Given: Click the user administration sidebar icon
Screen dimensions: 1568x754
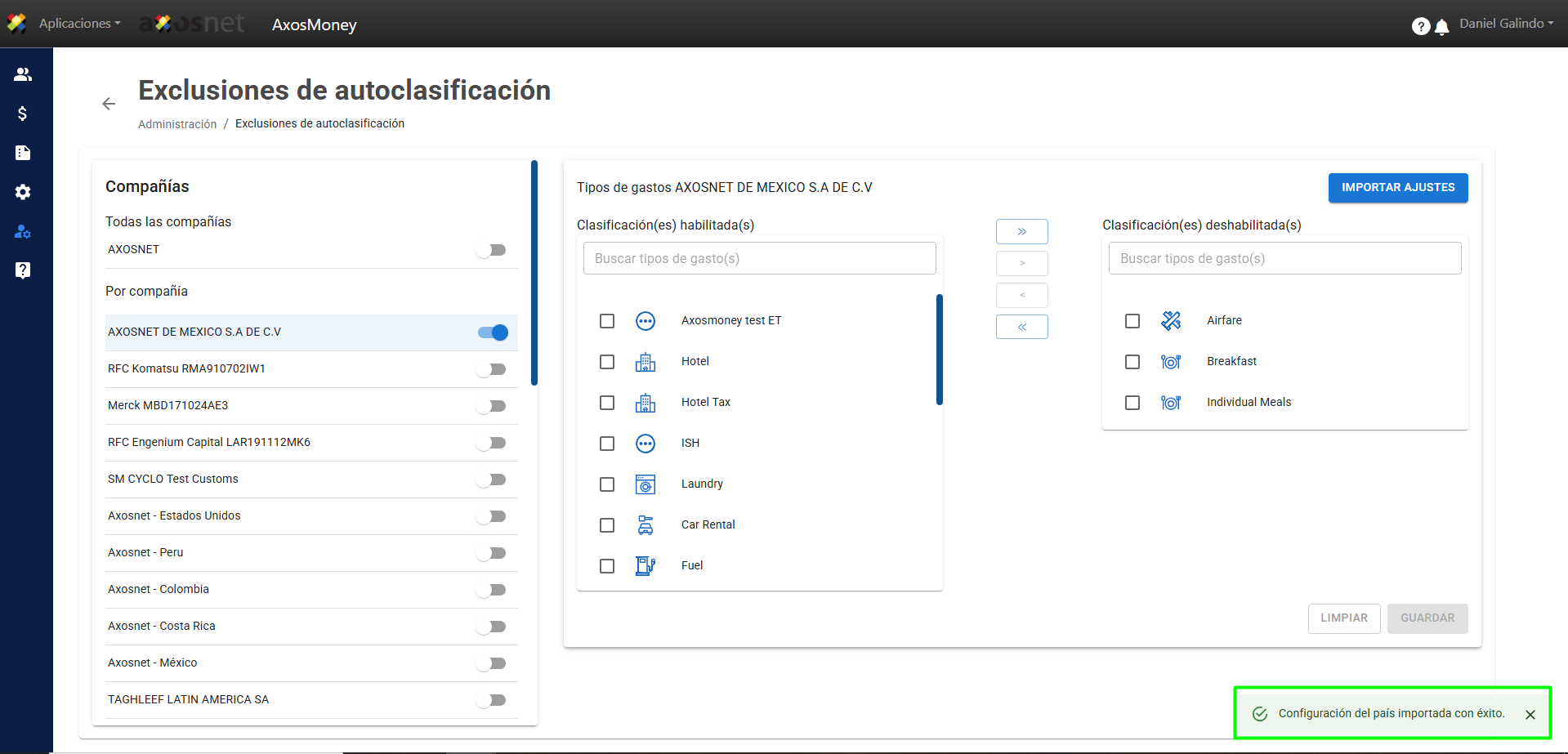Looking at the screenshot, I should click(23, 232).
